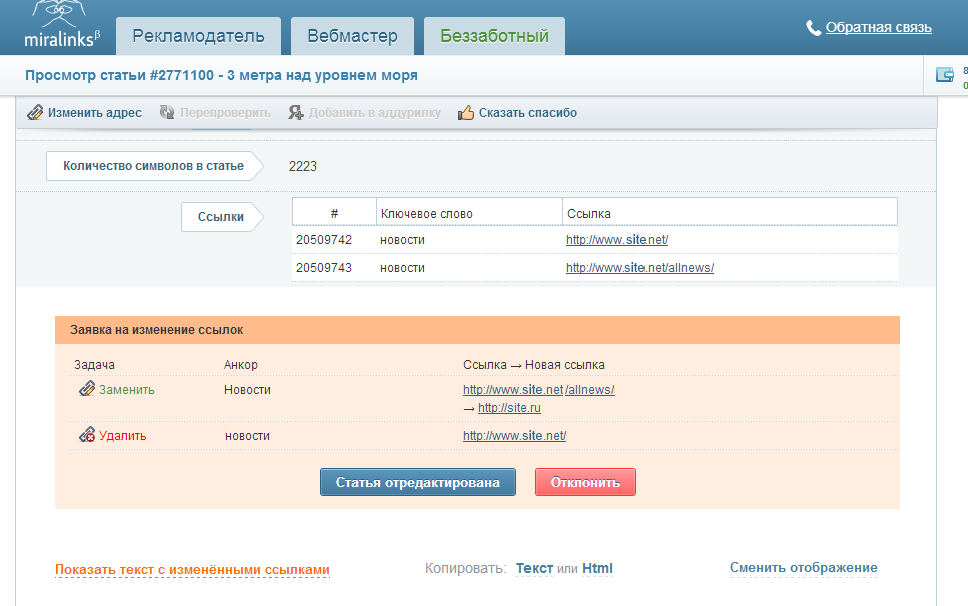Click the character count value 2223

[x=302, y=166]
